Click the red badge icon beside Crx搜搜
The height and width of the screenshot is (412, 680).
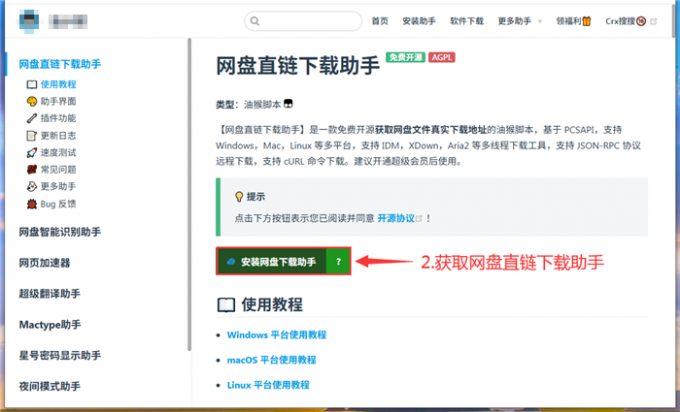[641, 21]
